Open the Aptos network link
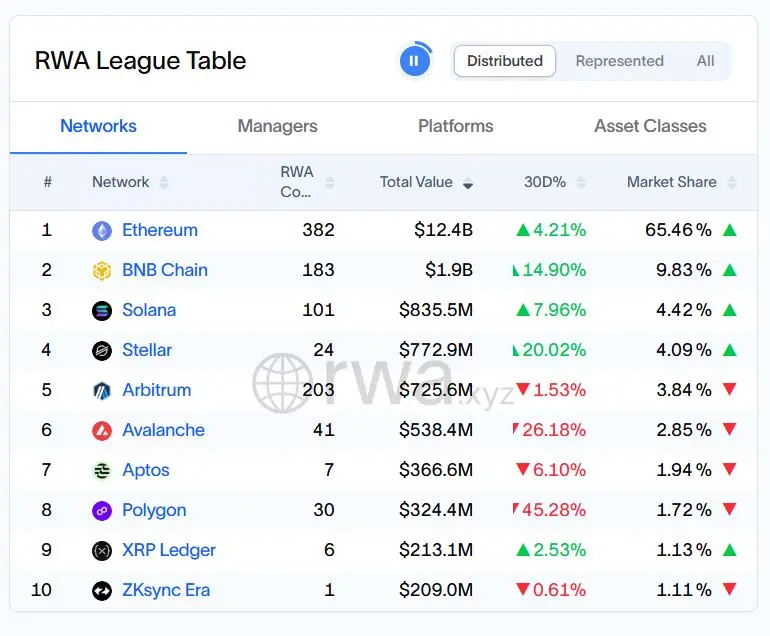Image resolution: width=770 pixels, height=636 pixels. click(145, 470)
